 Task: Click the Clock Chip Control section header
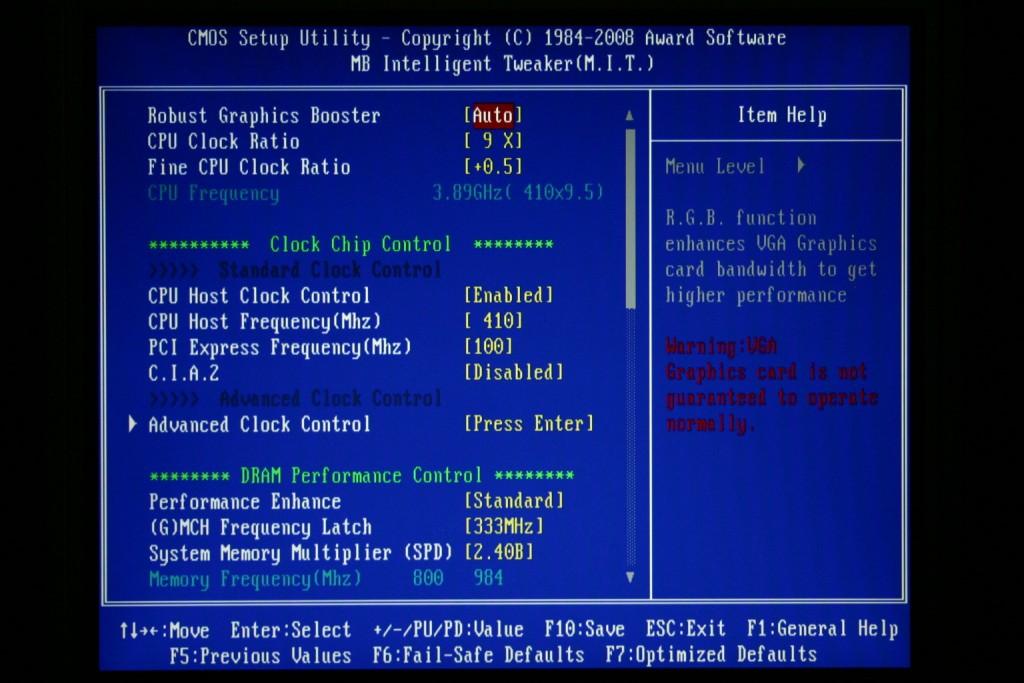tap(360, 244)
